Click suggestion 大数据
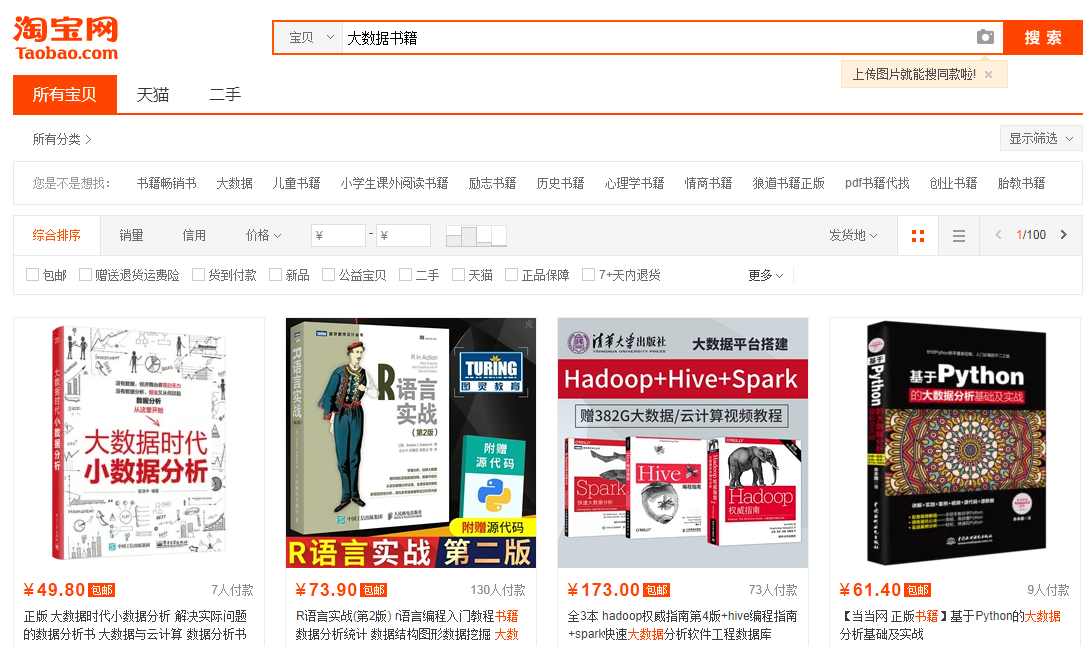The height and width of the screenshot is (646, 1084). 234,183
